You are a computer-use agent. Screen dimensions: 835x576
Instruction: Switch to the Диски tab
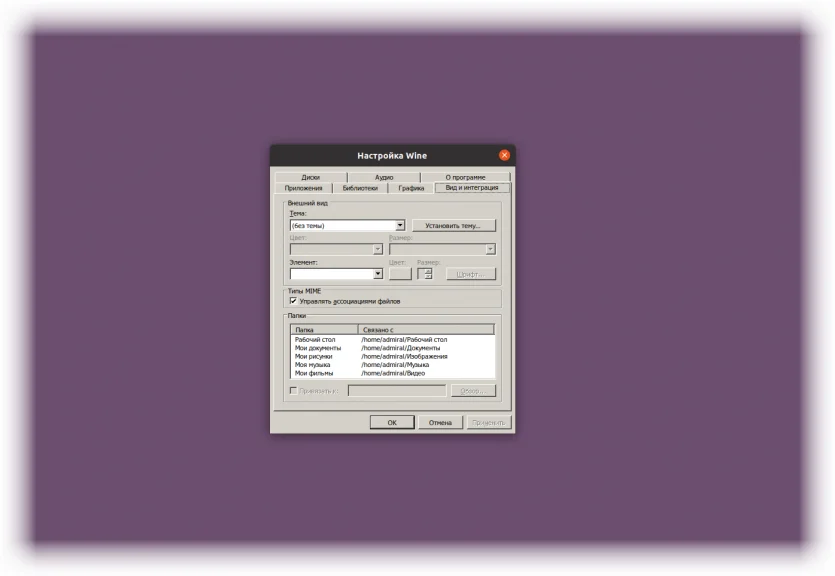click(x=310, y=177)
